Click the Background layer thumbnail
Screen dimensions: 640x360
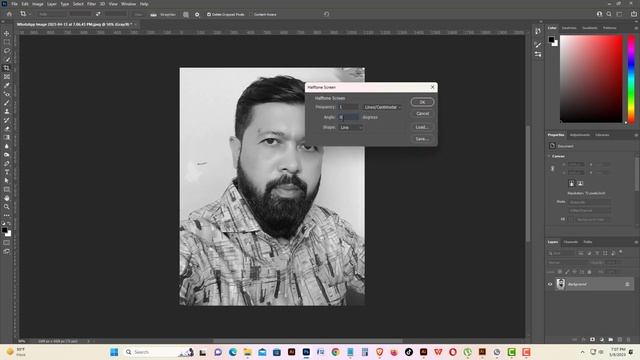click(561, 284)
